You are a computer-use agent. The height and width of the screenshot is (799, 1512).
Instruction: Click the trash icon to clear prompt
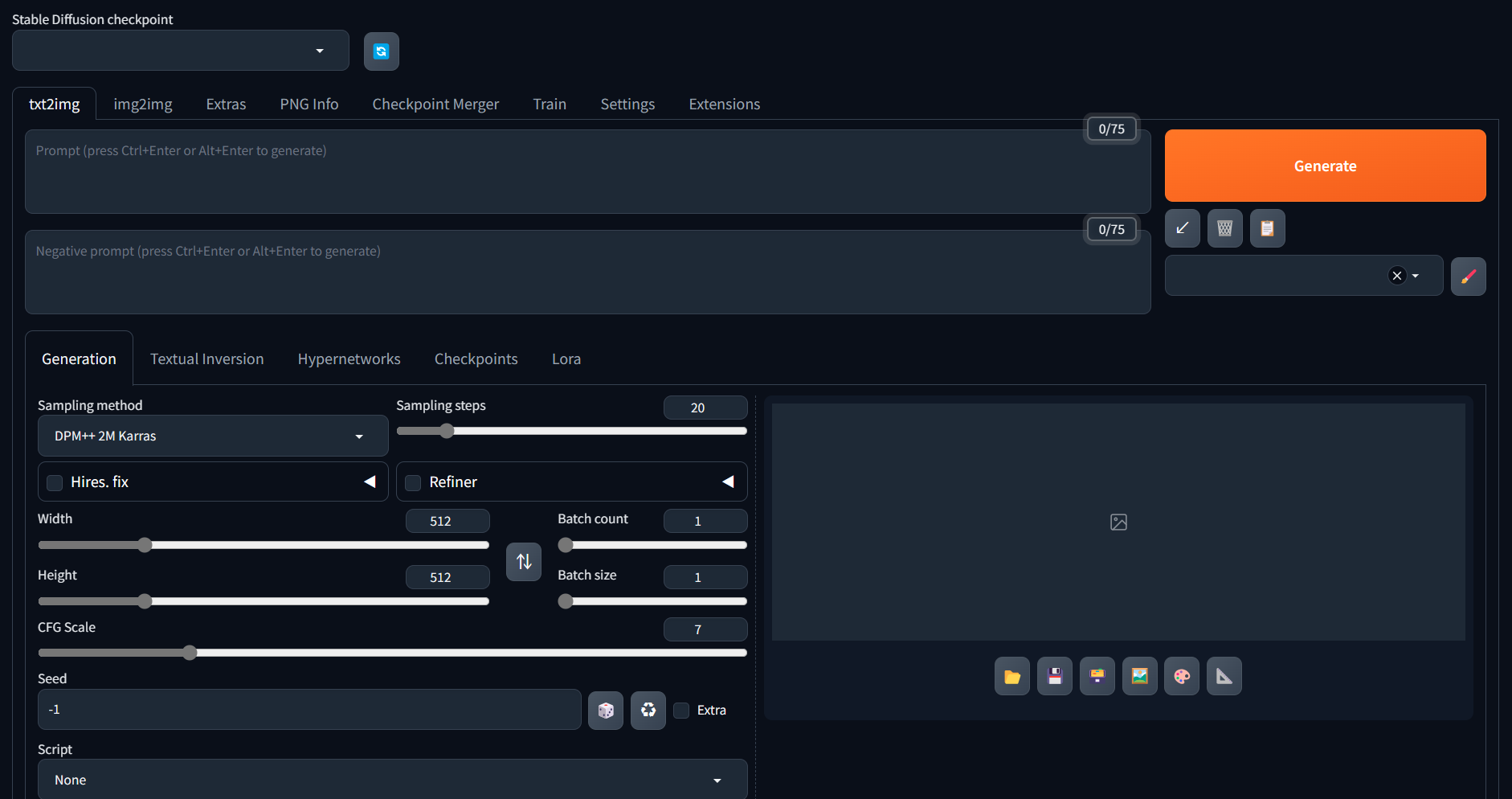point(1224,228)
